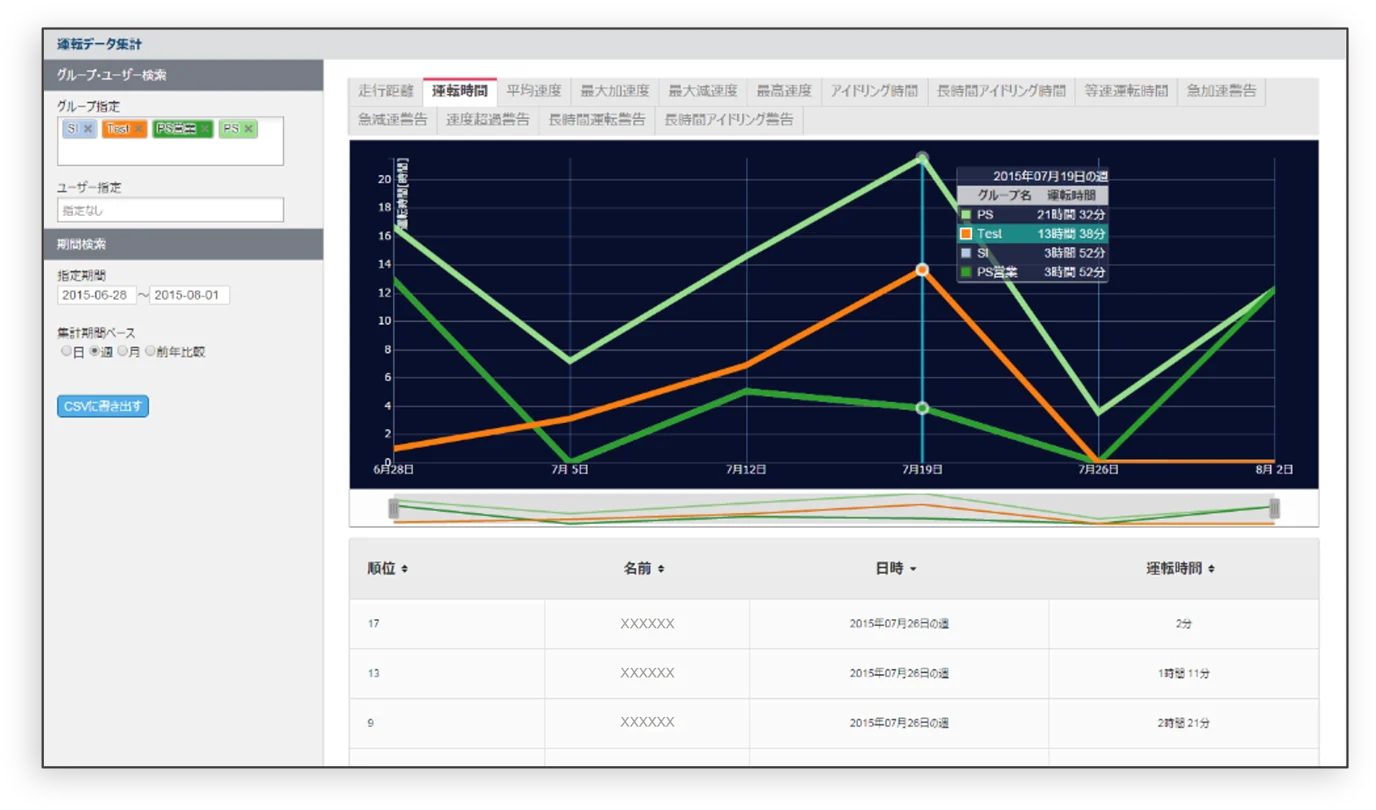
Task: Remove the orange Test group tag
Action: coord(139,129)
